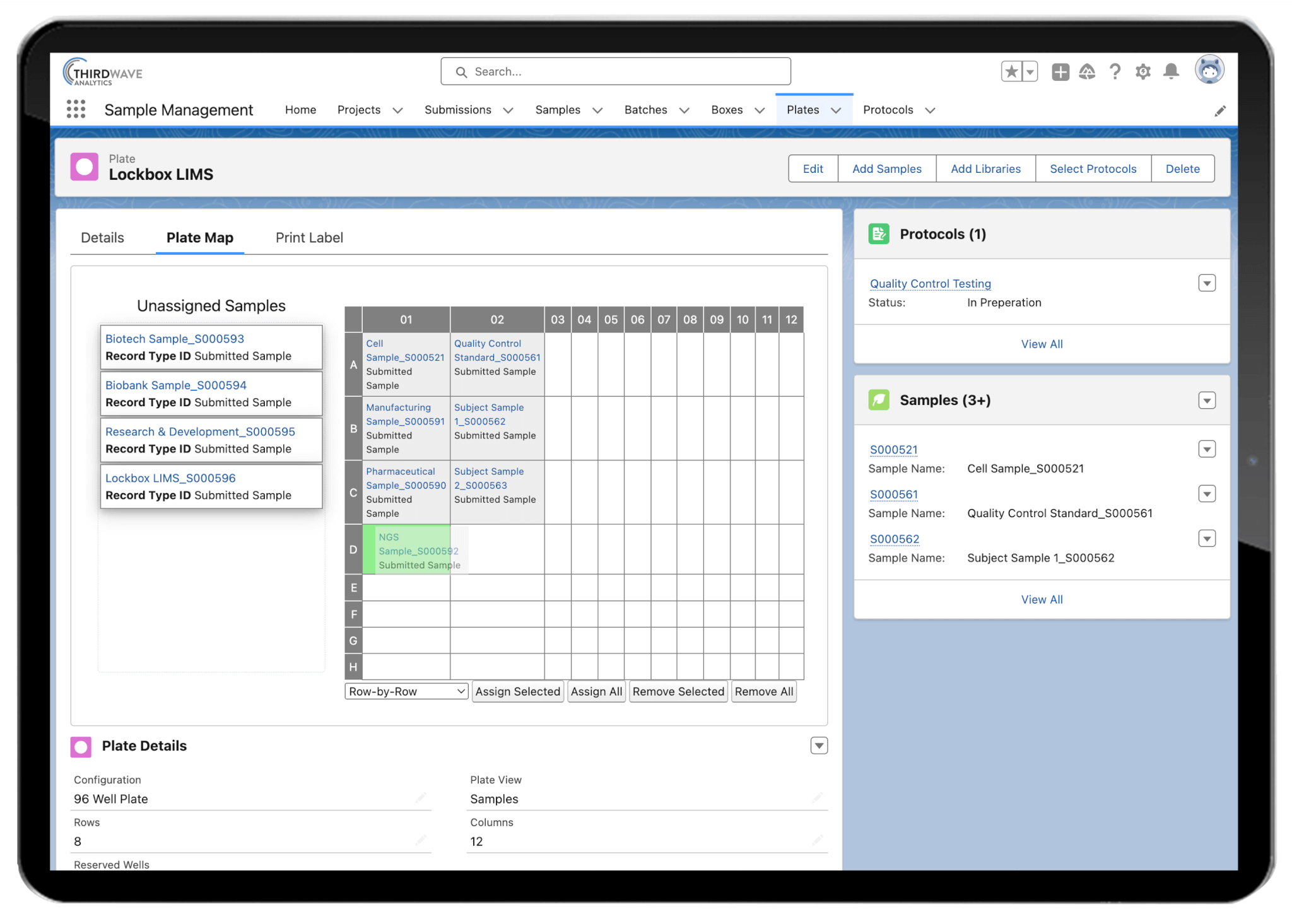Viewport: 1292px width, 924px height.
Task: Click the Cell Sample_S000521 well link
Action: 404,350
